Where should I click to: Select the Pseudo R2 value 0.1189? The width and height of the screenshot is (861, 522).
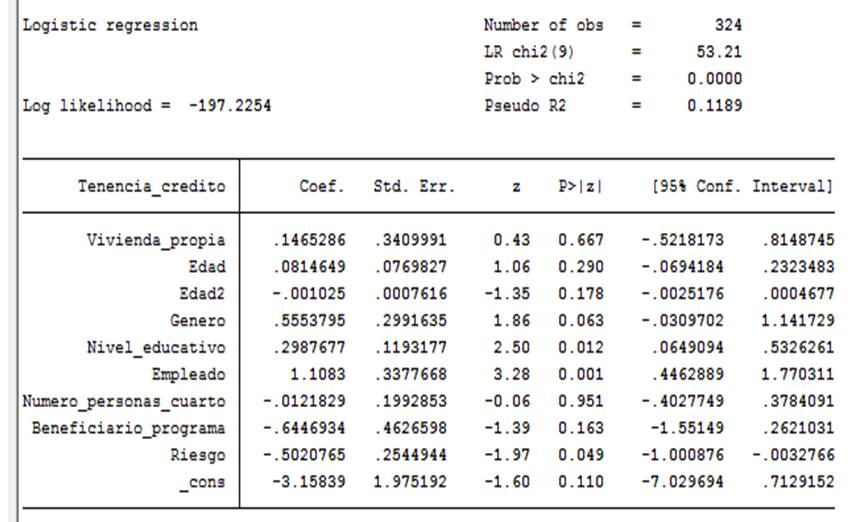715,106
